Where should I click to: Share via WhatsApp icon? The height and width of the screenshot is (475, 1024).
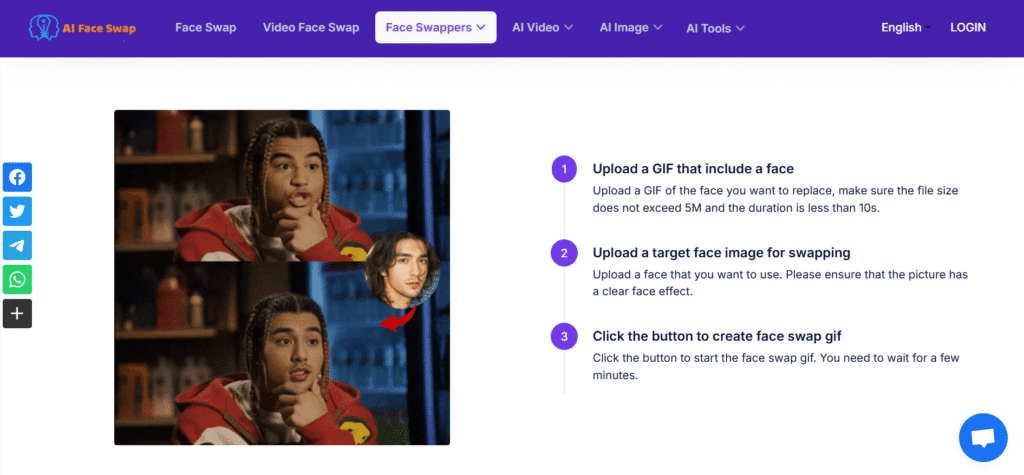18,279
